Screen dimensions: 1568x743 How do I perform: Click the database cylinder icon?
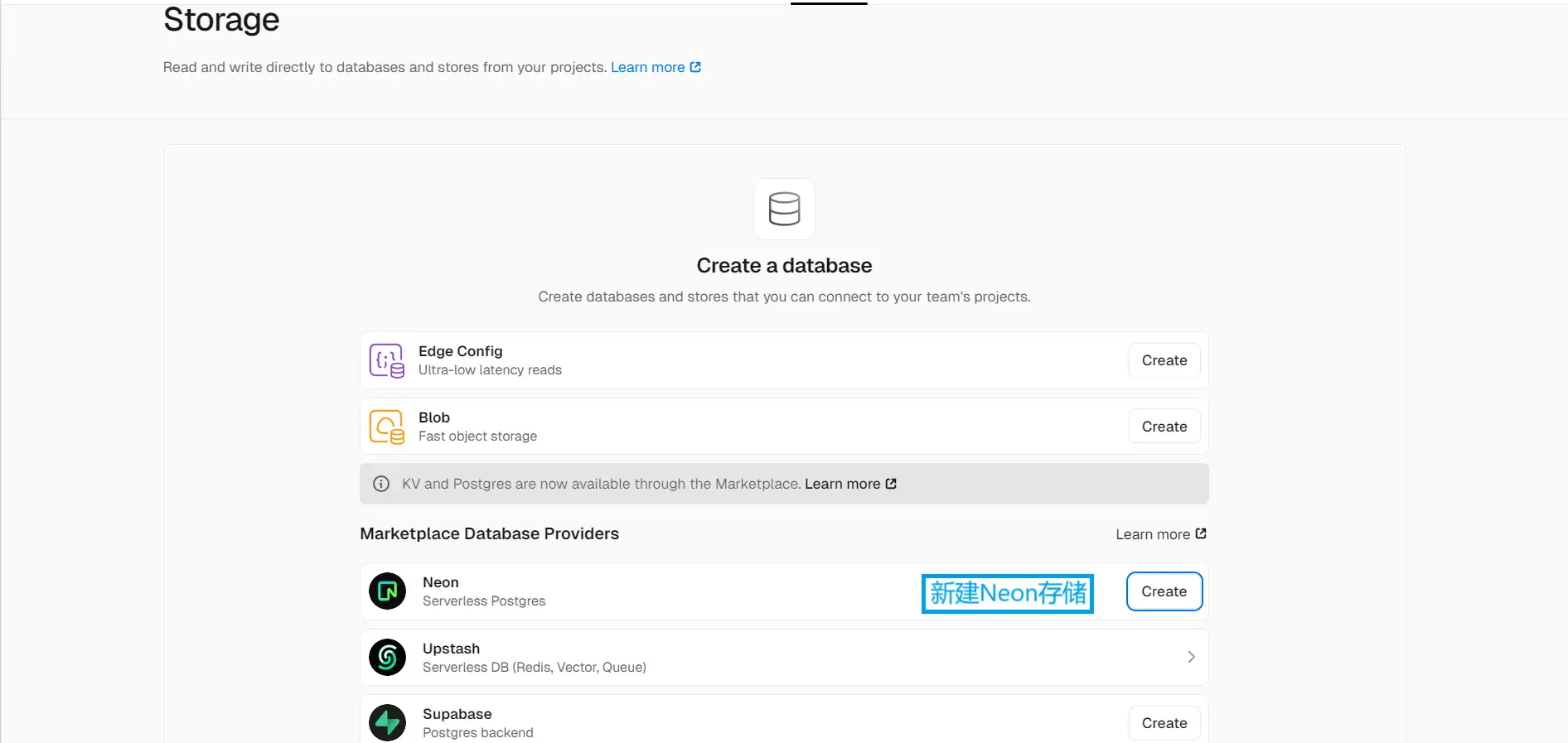(x=784, y=209)
